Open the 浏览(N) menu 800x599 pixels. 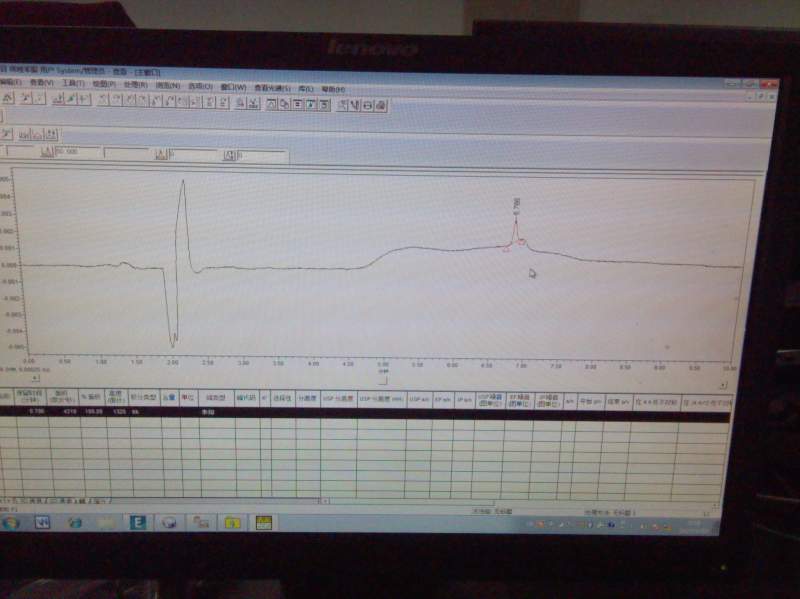pos(167,86)
